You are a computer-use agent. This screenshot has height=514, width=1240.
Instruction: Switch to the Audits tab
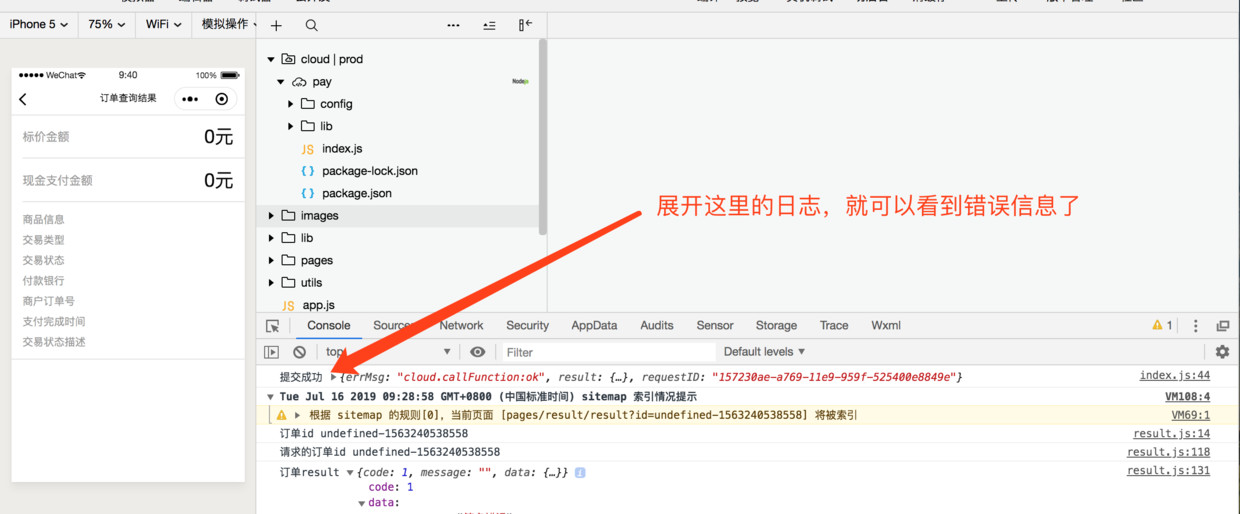point(657,326)
